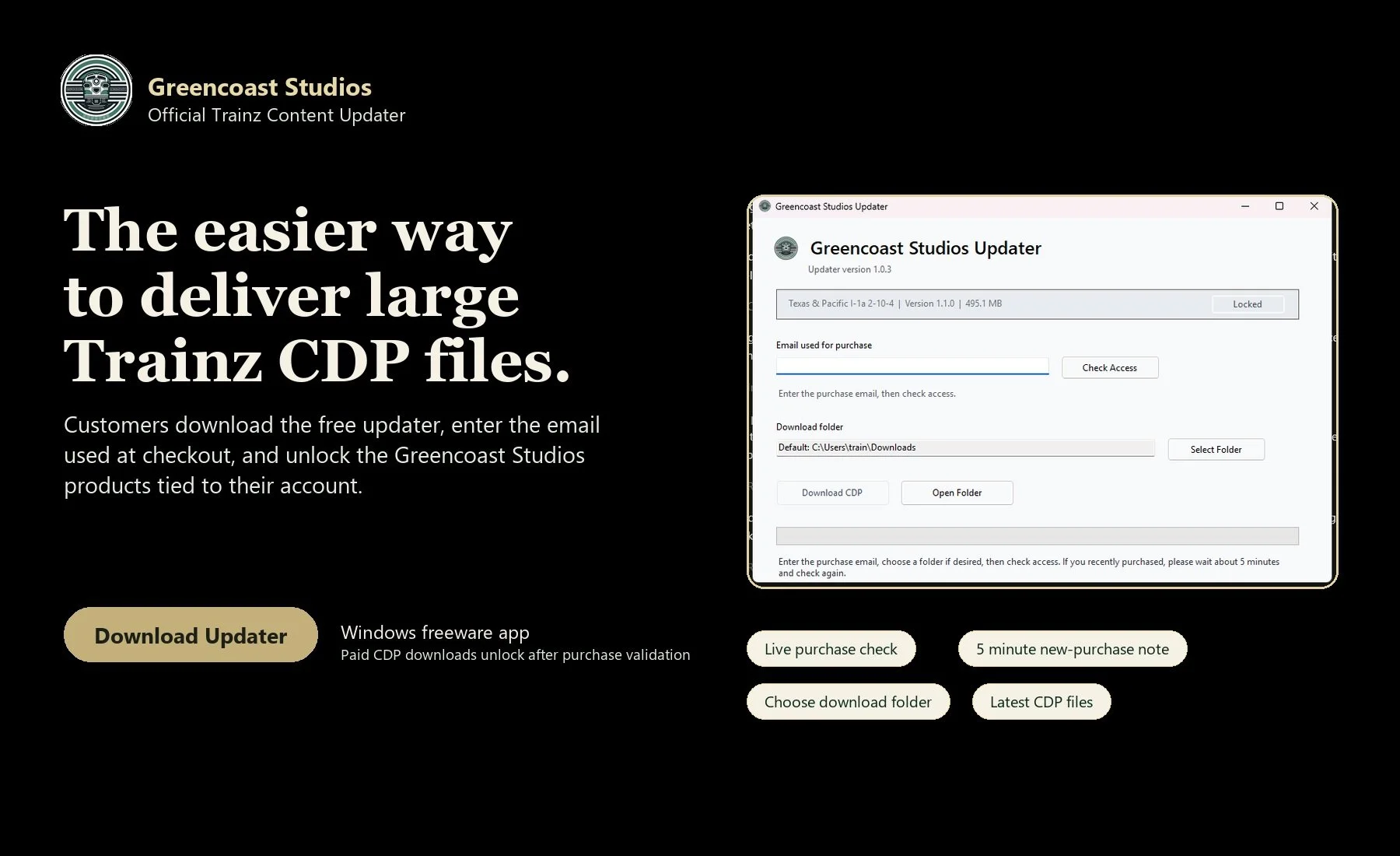The width and height of the screenshot is (1400, 856).
Task: Click the Greencoast Studios brand name
Action: (x=260, y=86)
